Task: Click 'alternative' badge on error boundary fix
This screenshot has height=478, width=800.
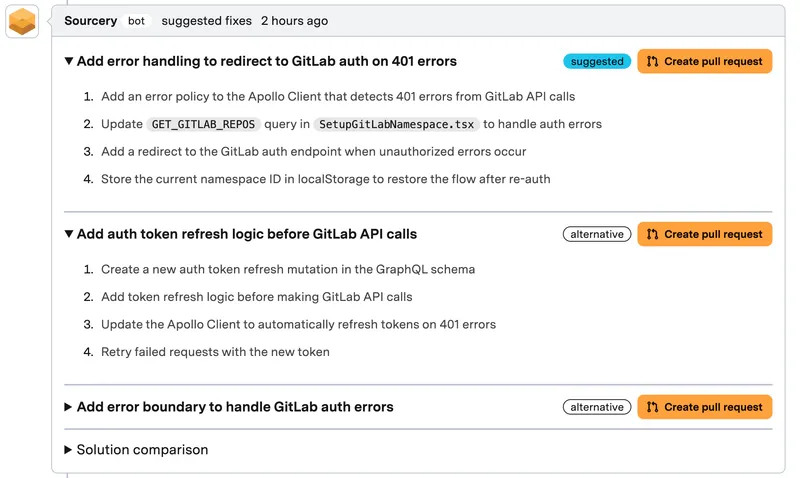Action: (597, 407)
